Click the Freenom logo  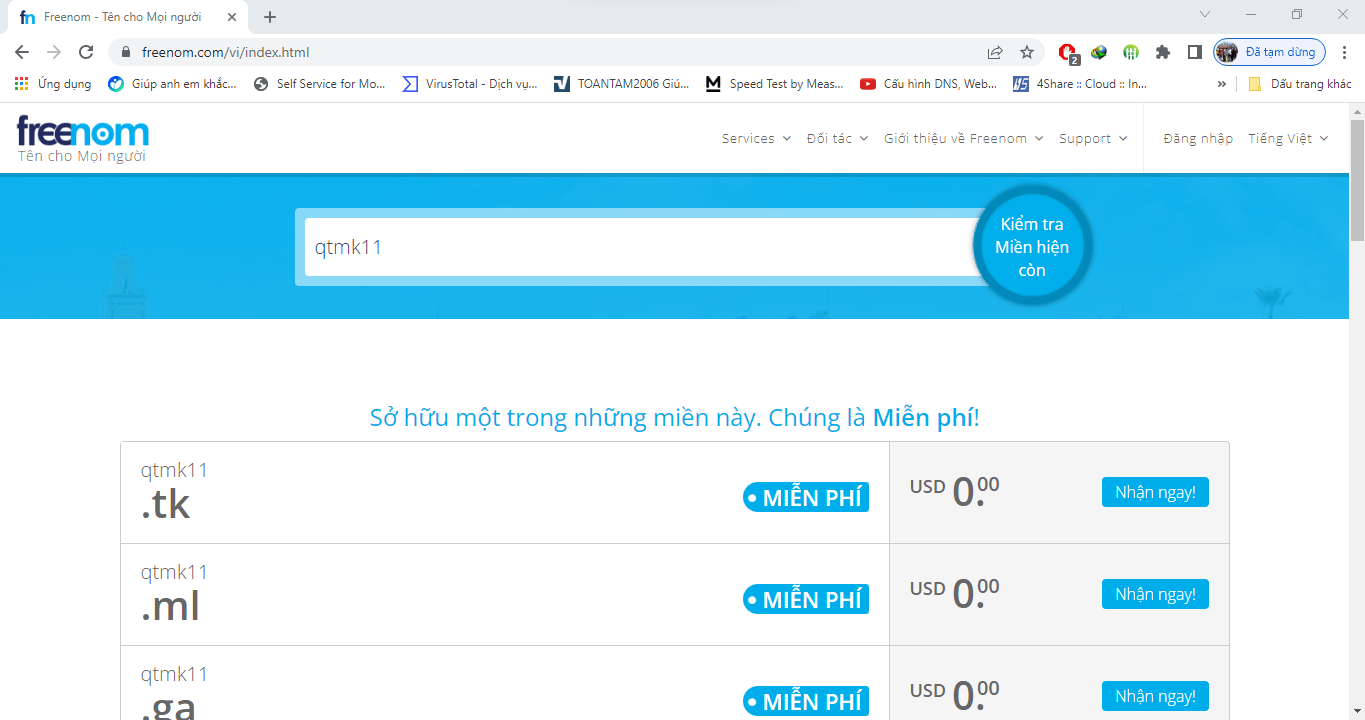[x=83, y=132]
